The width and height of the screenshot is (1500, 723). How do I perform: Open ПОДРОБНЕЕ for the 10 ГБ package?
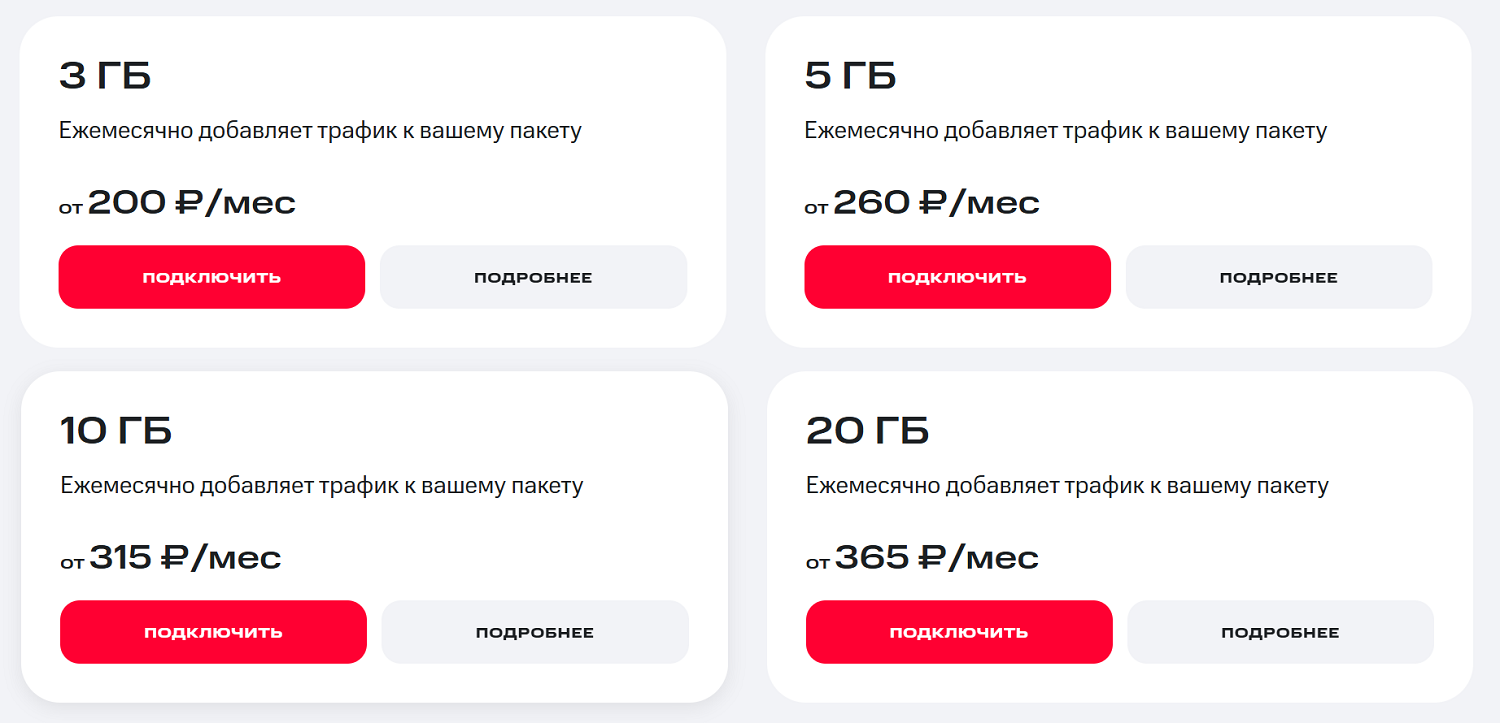(x=534, y=631)
